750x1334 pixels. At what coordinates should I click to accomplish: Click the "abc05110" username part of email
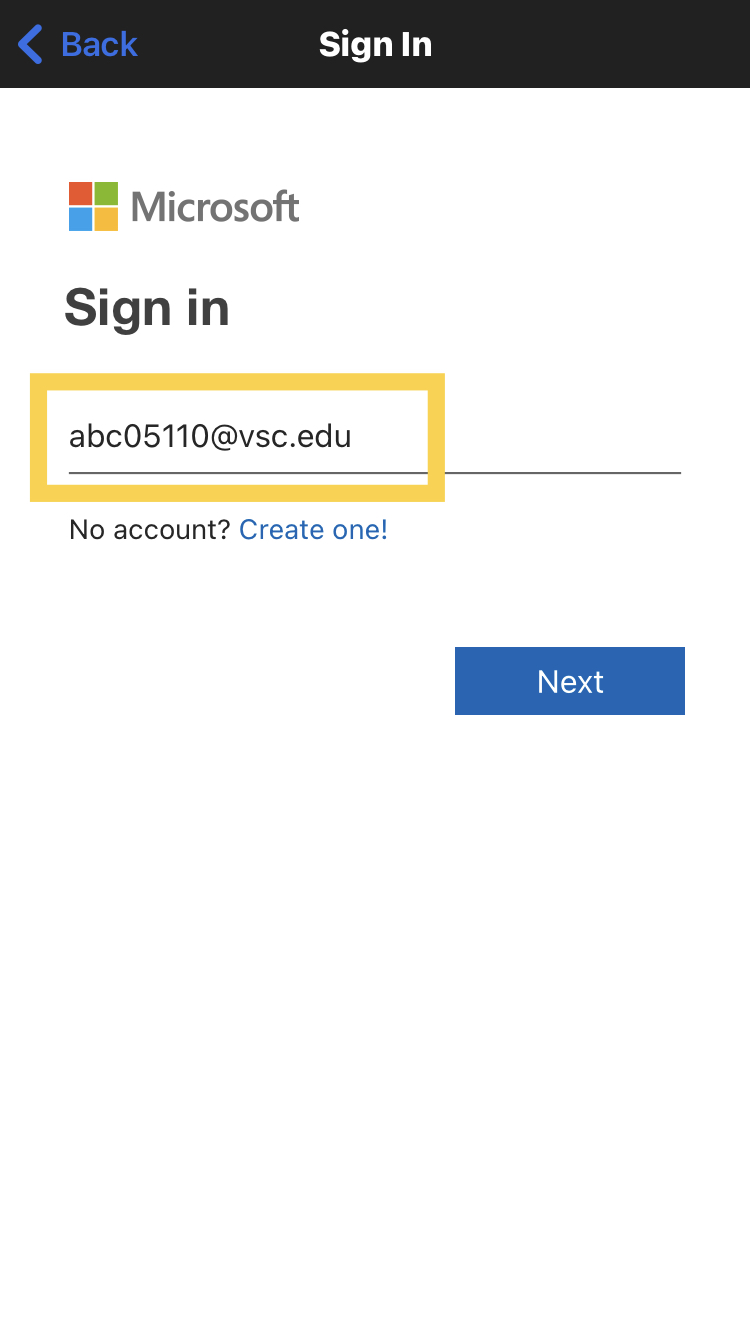[139, 437]
